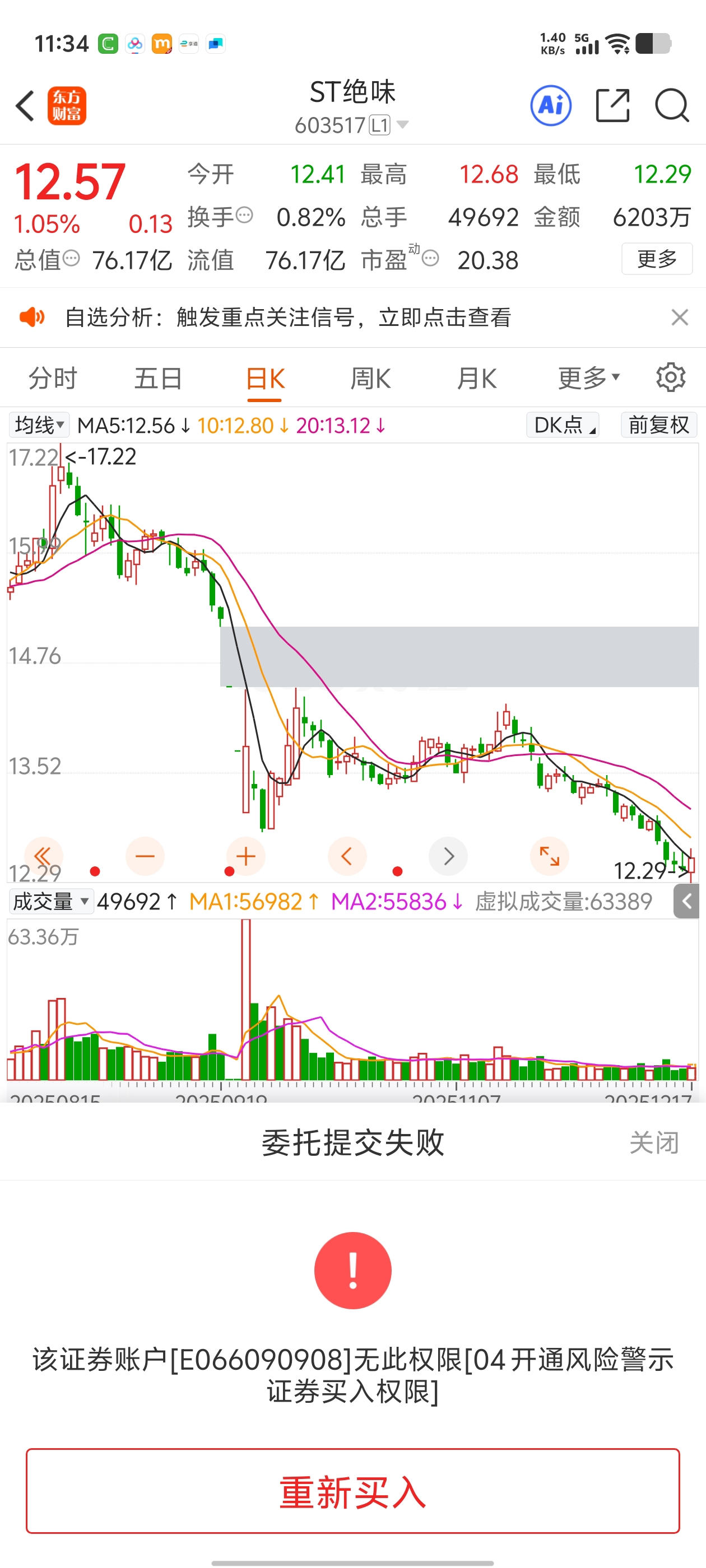Move chart right one candle
Image resolution: width=706 pixels, height=1568 pixels.
(448, 856)
